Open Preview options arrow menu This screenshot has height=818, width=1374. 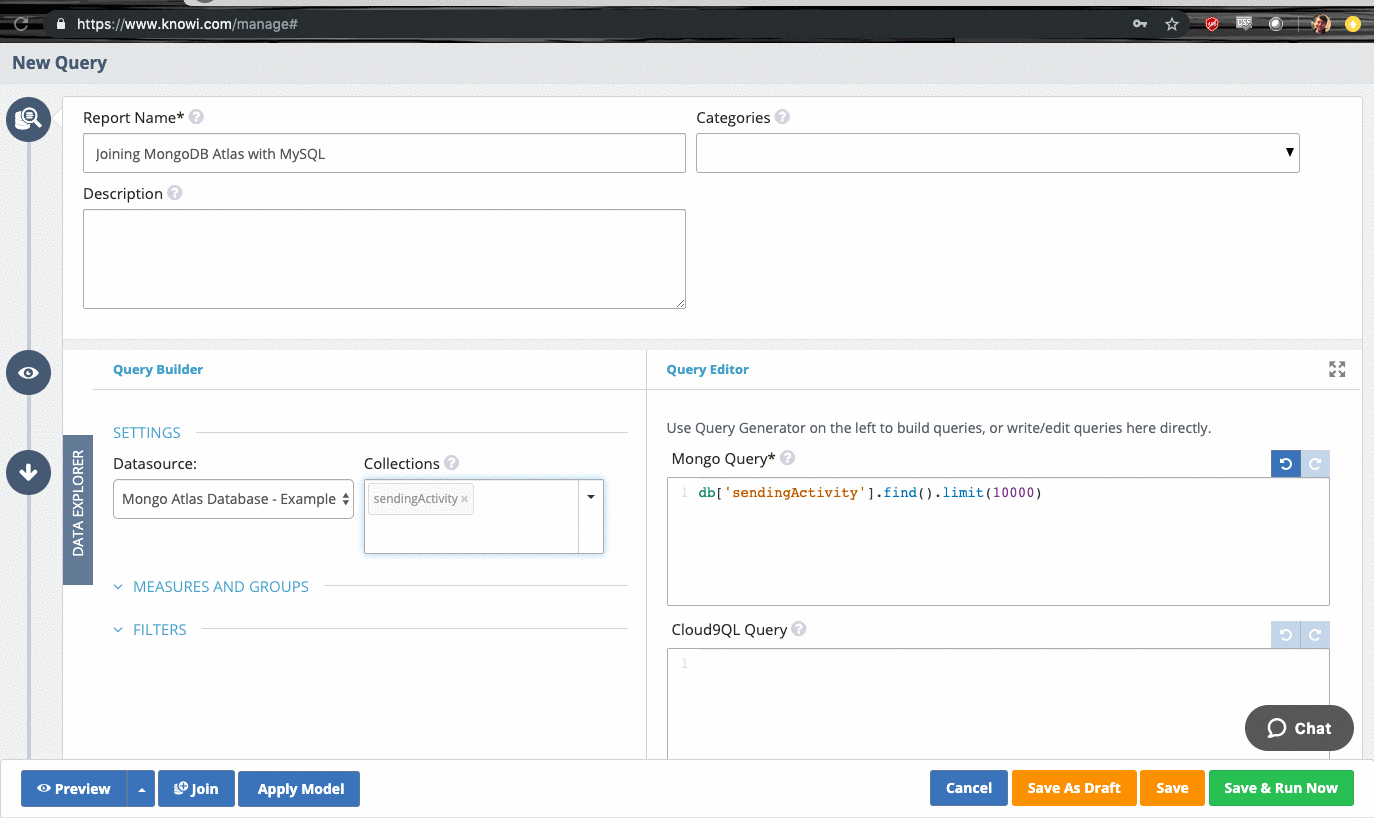(141, 789)
